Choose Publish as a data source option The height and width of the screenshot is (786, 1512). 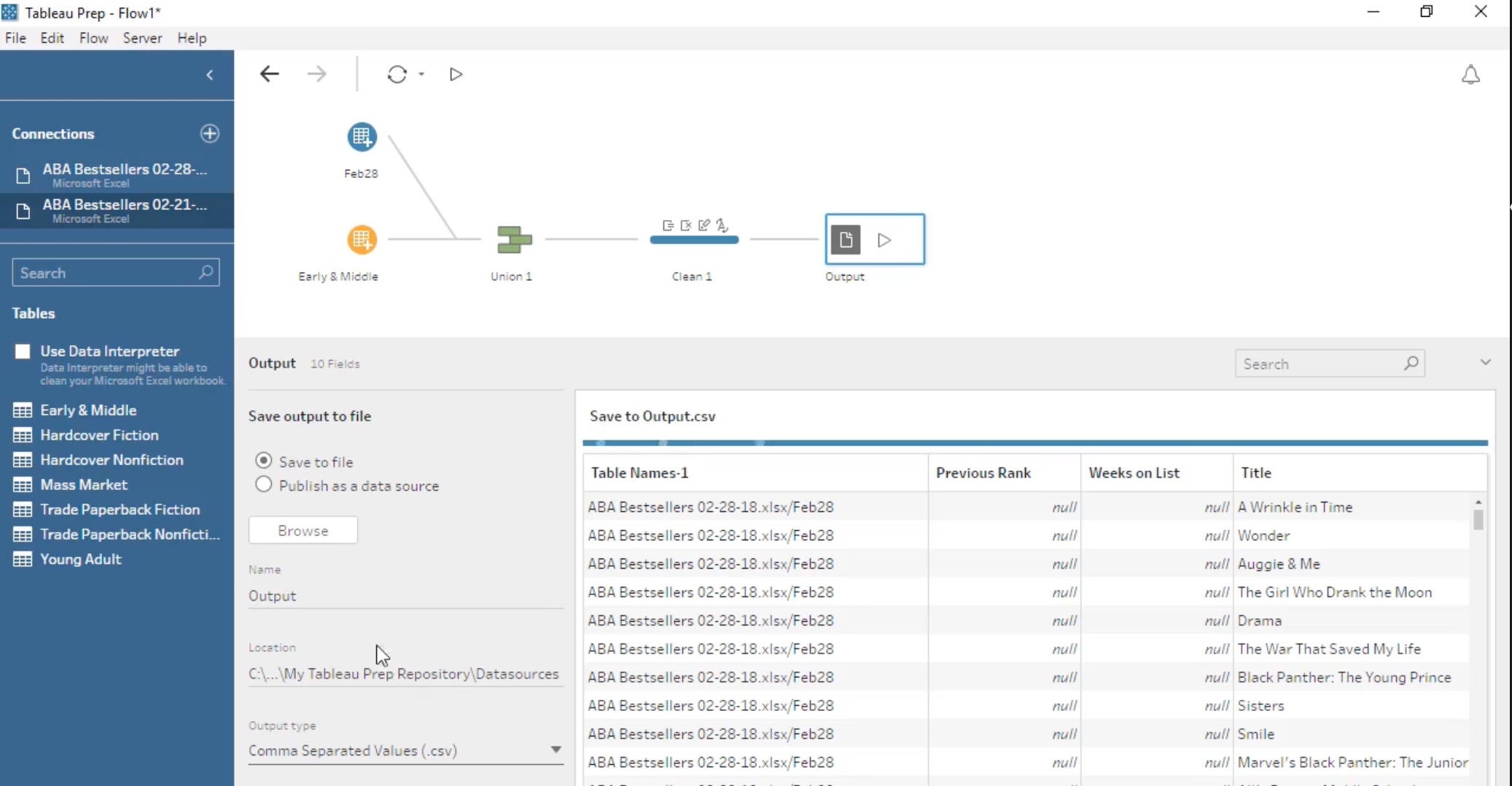pos(264,485)
